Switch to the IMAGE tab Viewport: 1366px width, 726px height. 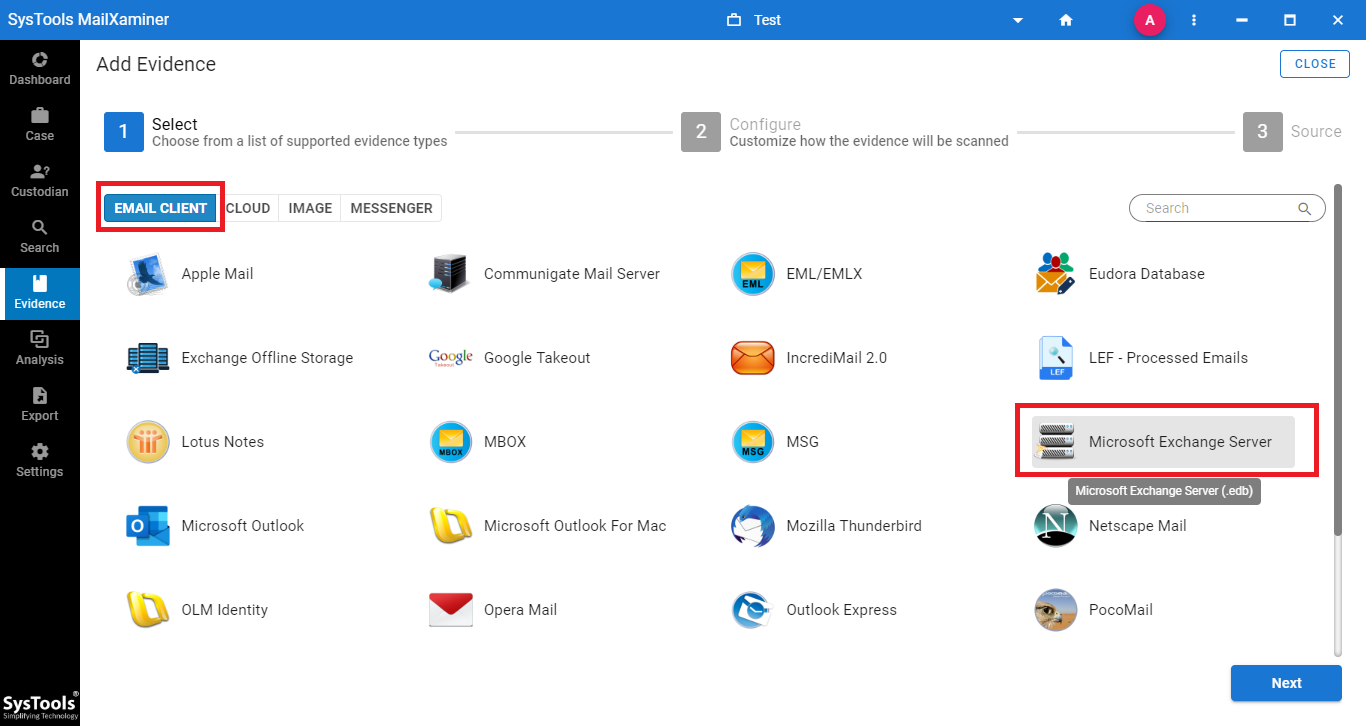[x=310, y=208]
